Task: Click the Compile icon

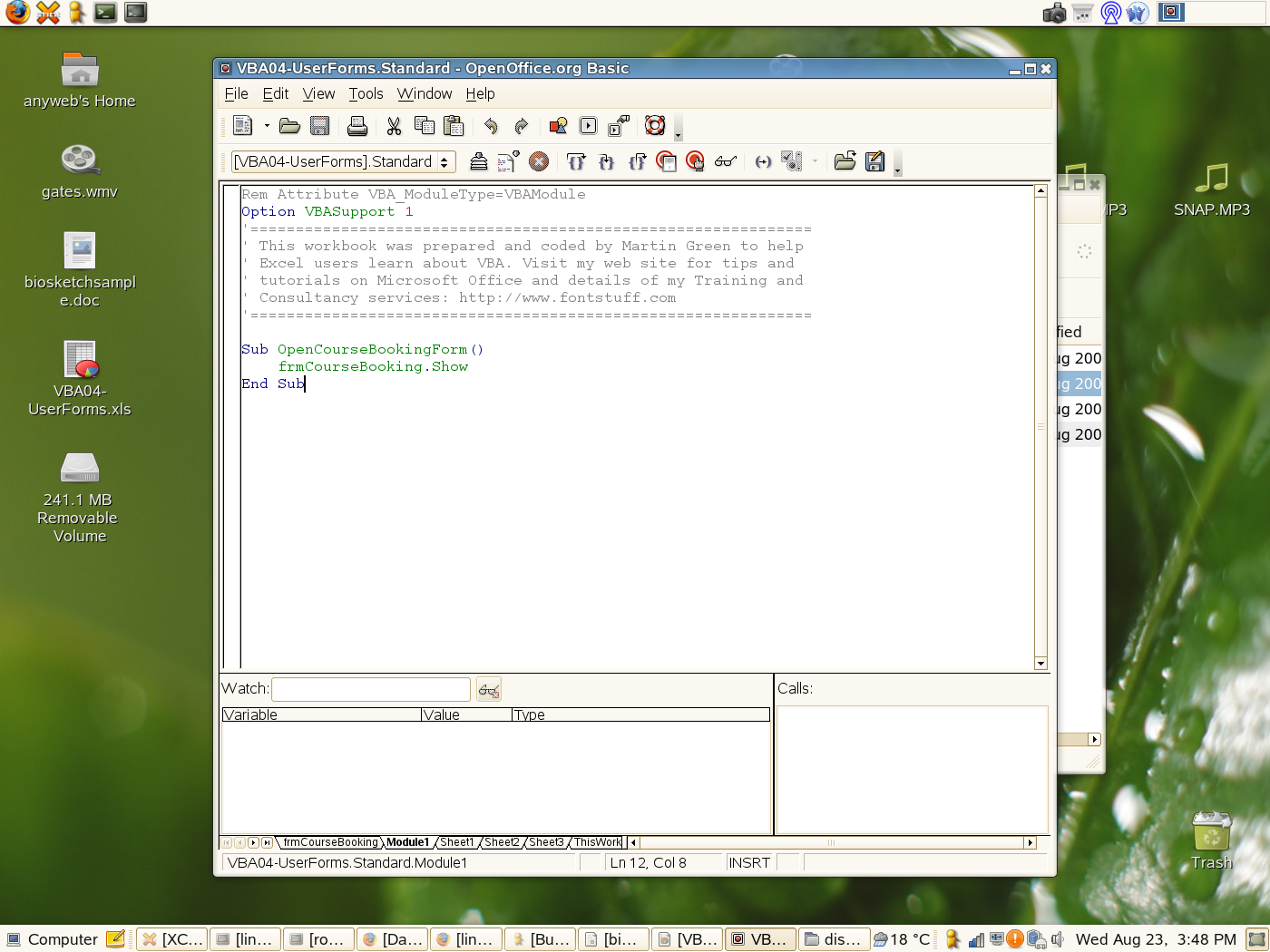Action: (x=479, y=161)
